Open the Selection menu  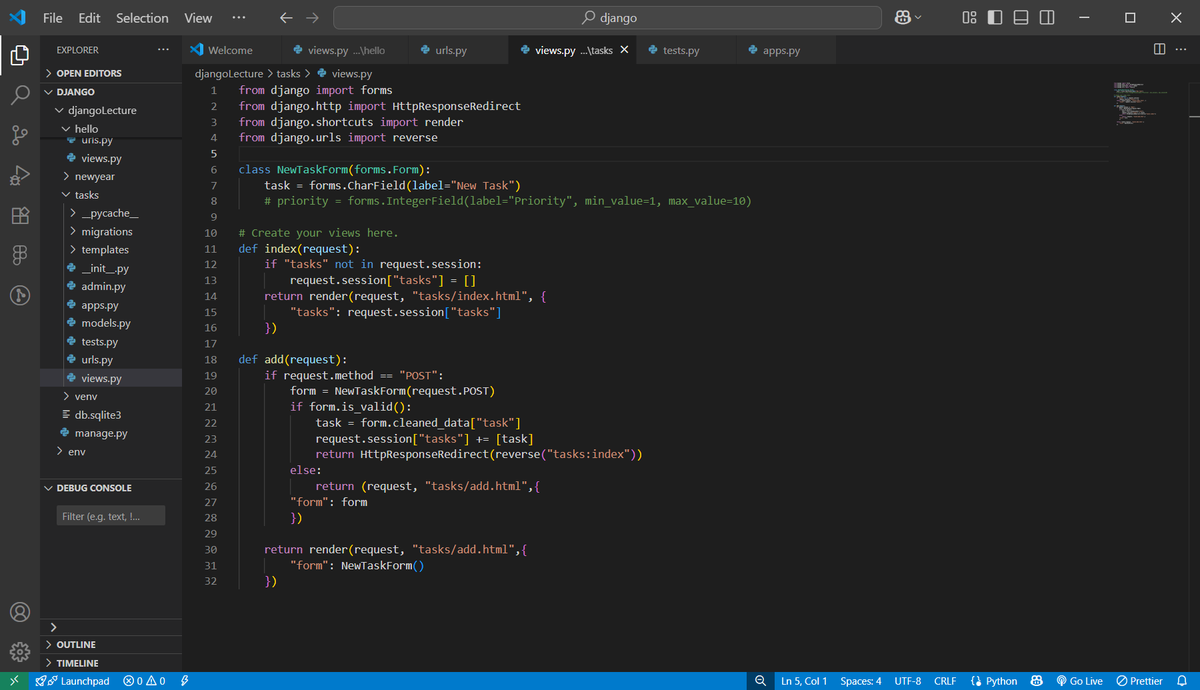pyautogui.click(x=142, y=17)
